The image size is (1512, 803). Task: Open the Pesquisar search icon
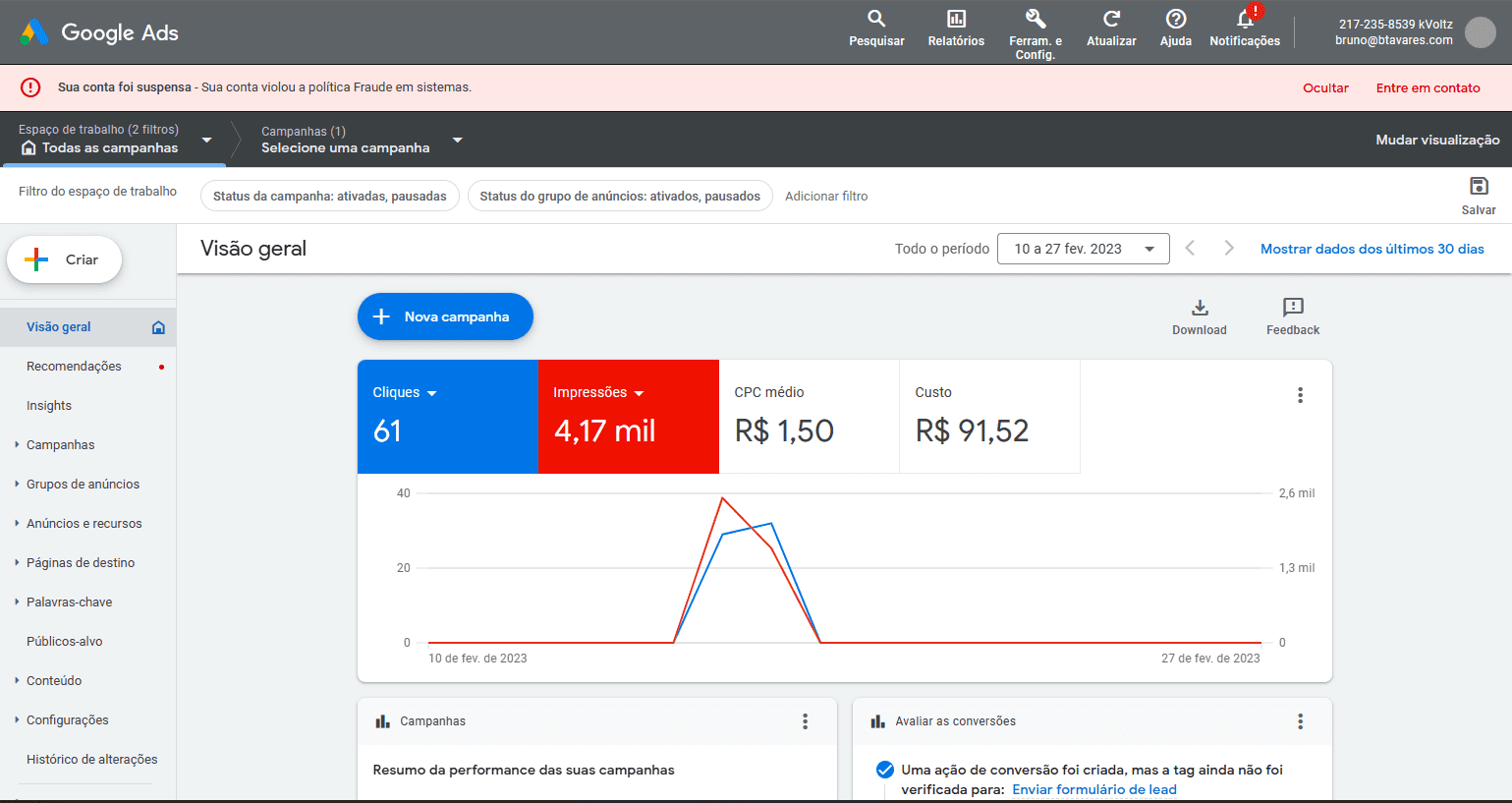point(876,20)
